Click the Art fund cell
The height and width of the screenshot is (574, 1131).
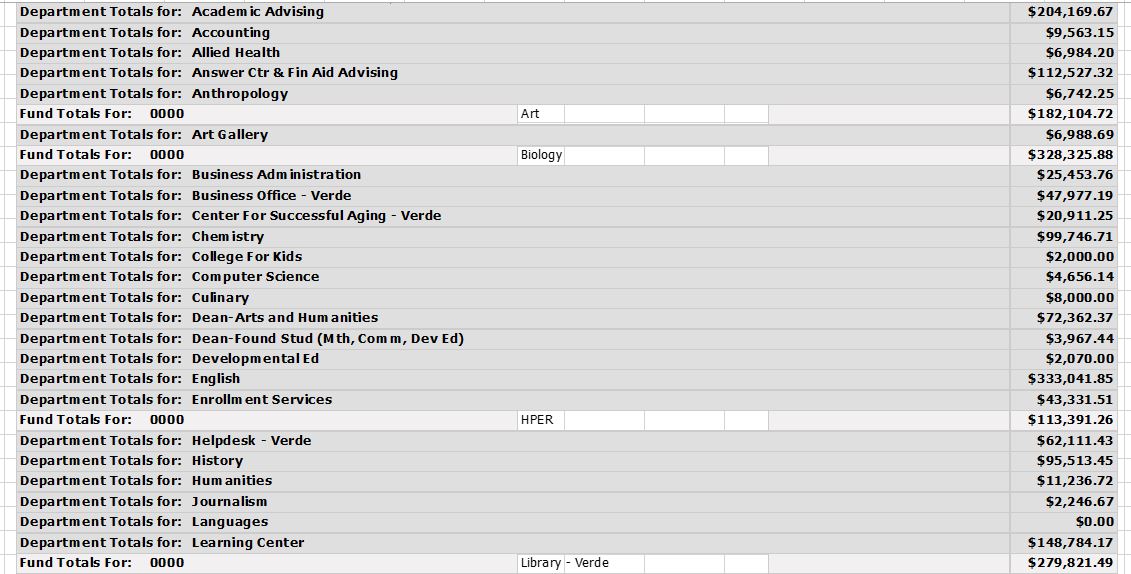coord(541,114)
